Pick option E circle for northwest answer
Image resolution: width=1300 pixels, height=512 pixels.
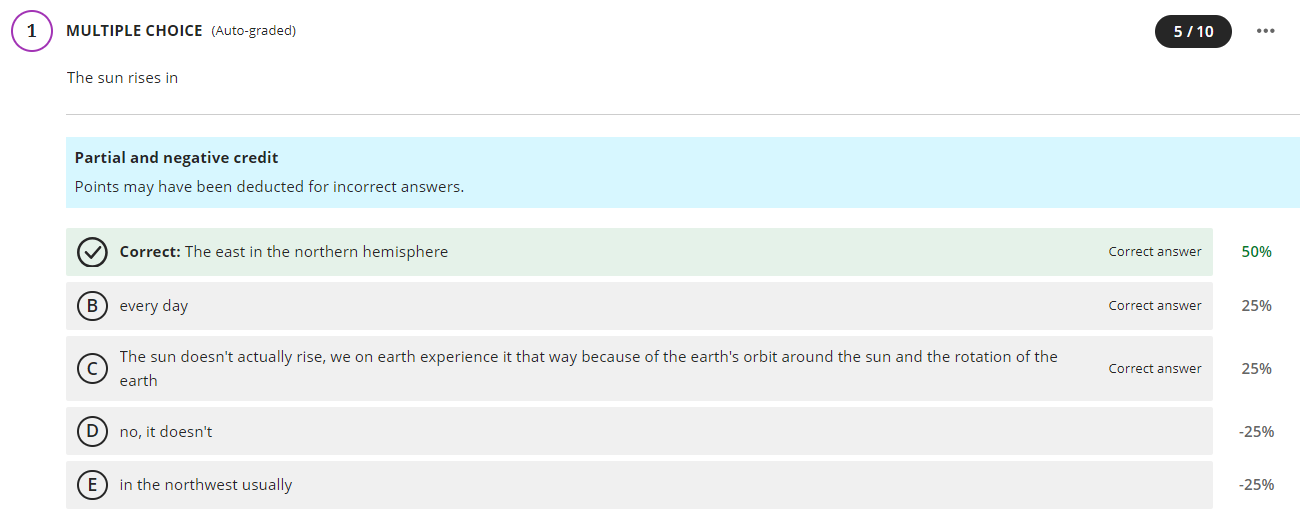pos(92,485)
